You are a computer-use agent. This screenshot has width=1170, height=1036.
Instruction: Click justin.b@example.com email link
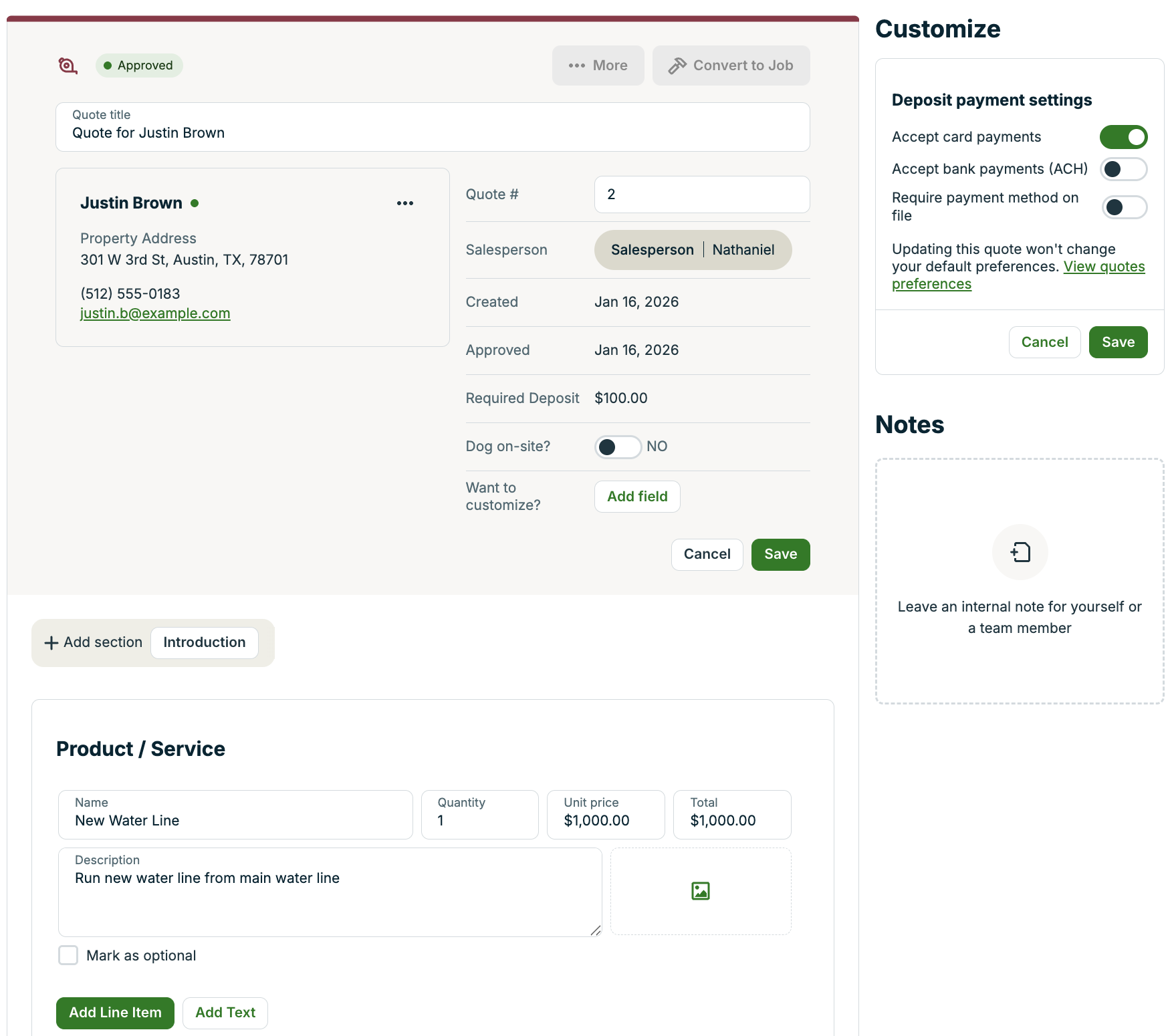click(x=155, y=313)
